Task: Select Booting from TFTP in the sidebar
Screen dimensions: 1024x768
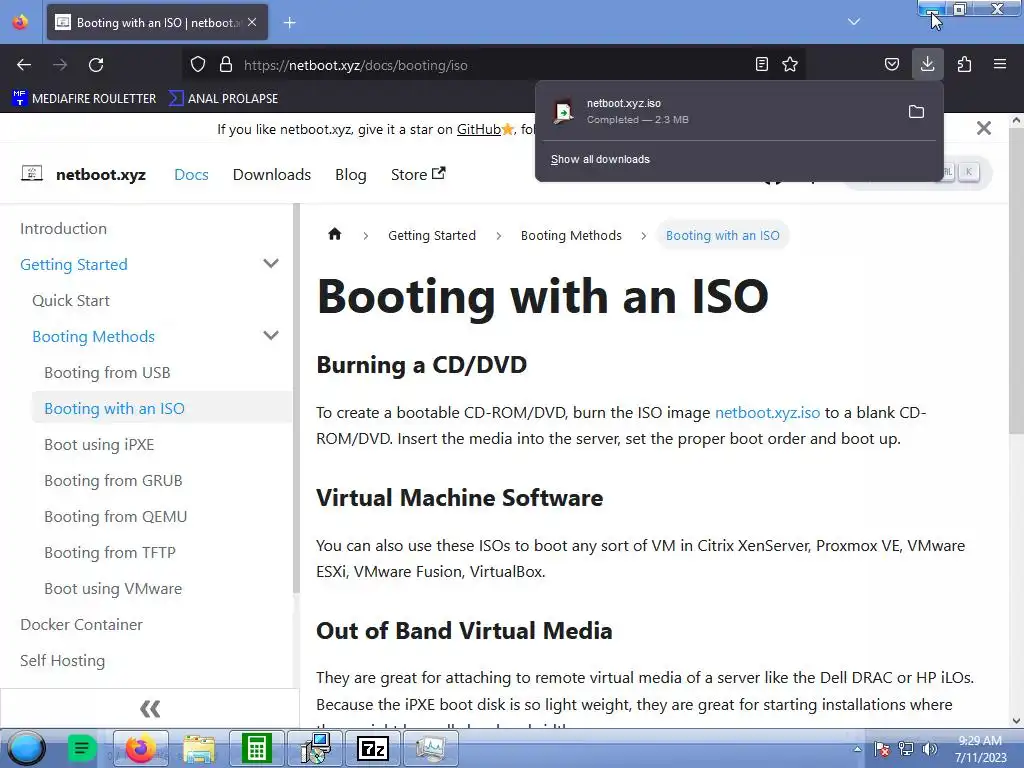Action: pyautogui.click(x=110, y=552)
